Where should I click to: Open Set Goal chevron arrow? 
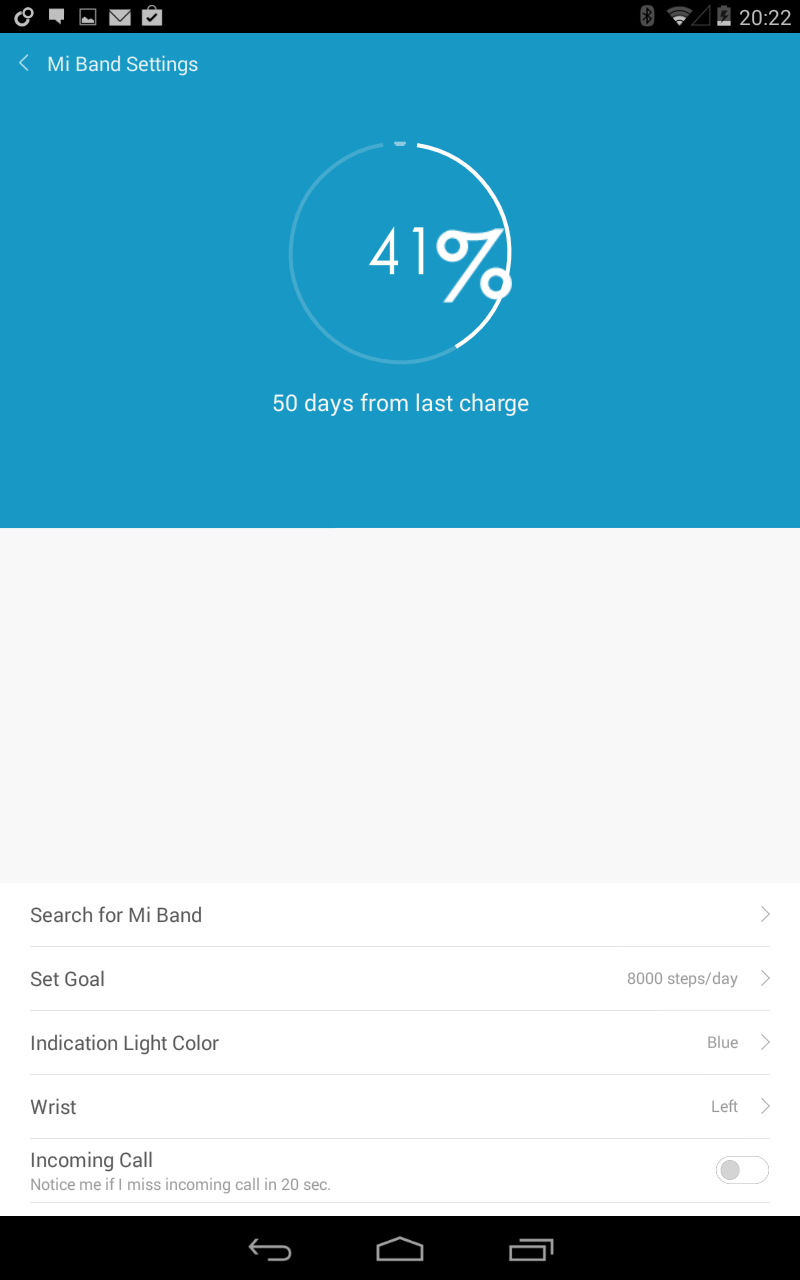765,978
